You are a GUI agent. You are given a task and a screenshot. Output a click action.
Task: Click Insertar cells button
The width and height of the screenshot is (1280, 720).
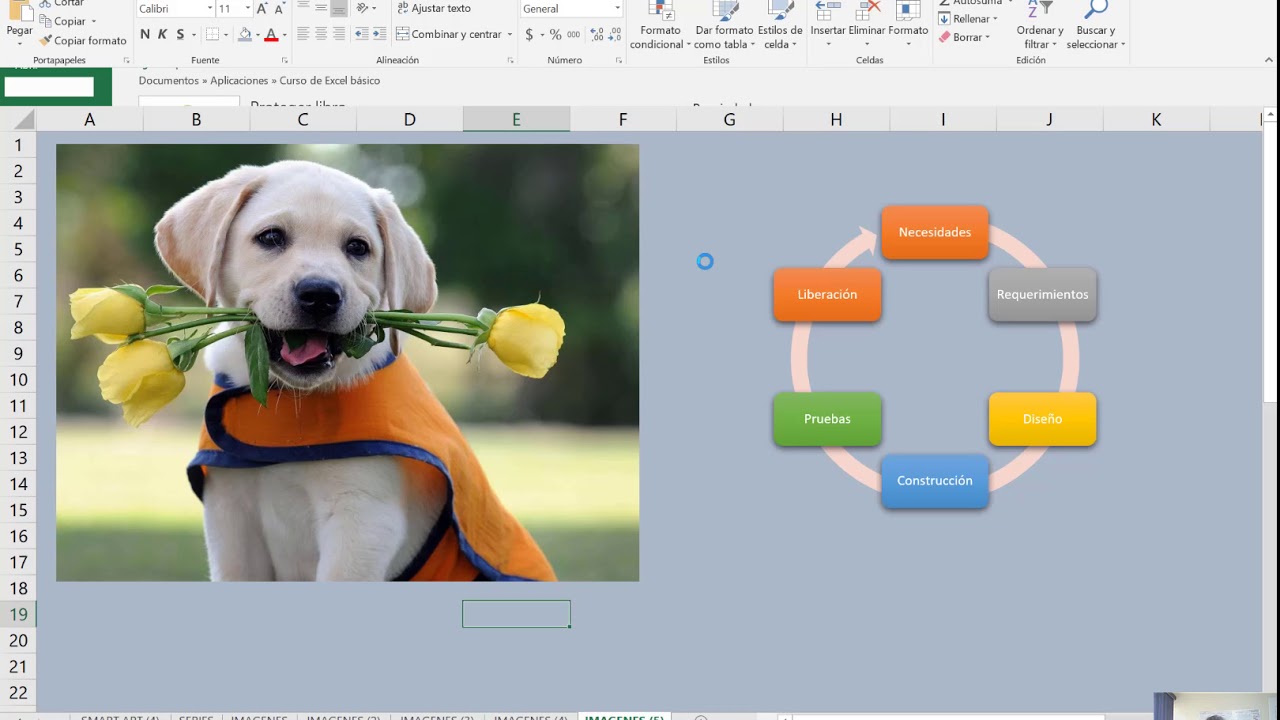pyautogui.click(x=828, y=22)
